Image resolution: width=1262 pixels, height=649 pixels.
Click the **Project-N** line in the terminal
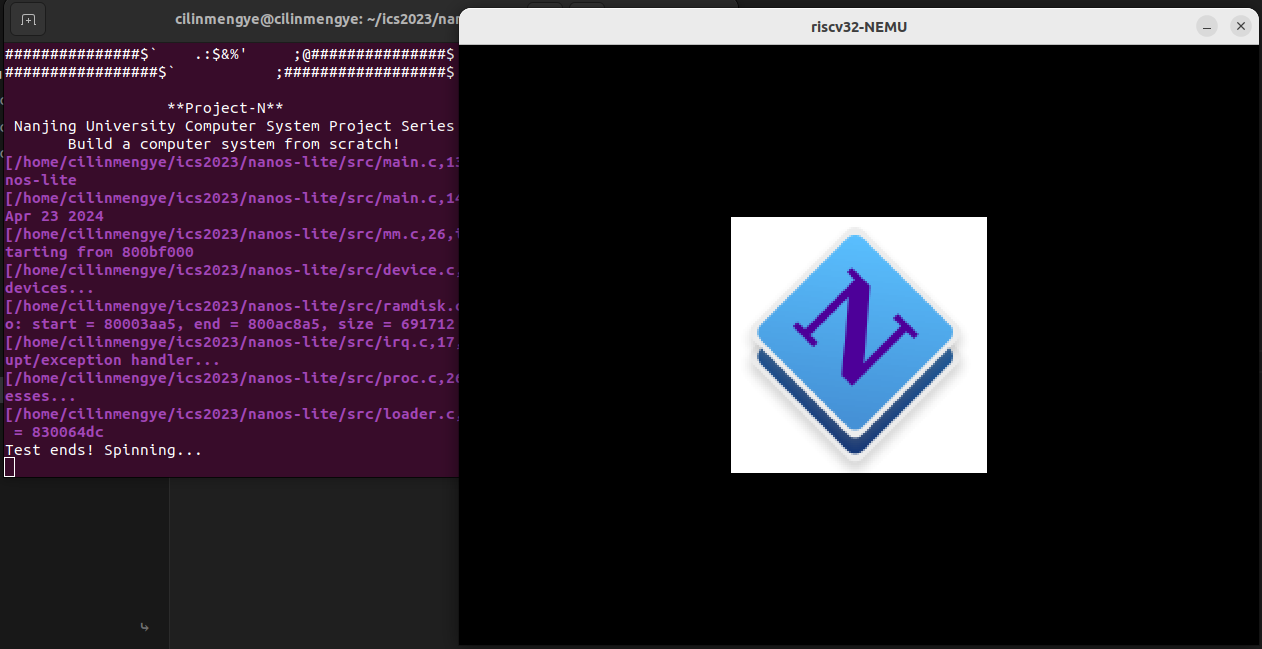coord(226,108)
